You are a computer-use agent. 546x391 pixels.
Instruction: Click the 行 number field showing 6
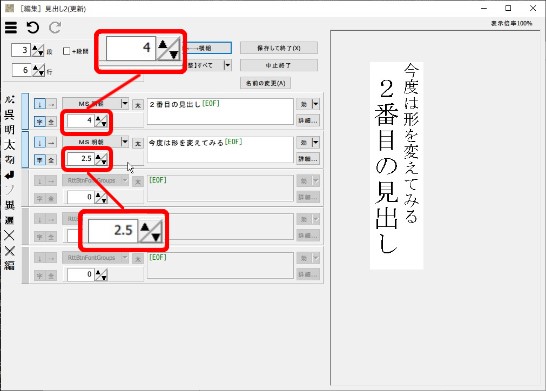pyautogui.click(x=22, y=70)
